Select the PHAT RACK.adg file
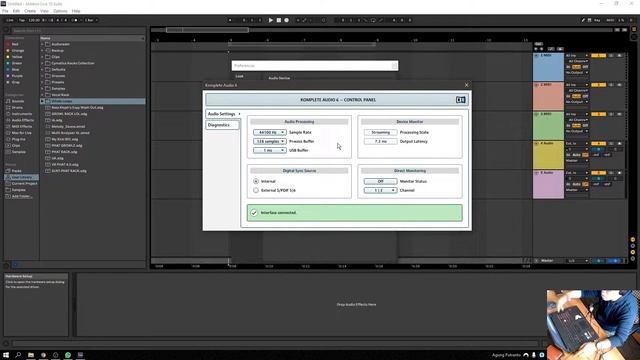This screenshot has height=360, width=640. point(64,152)
